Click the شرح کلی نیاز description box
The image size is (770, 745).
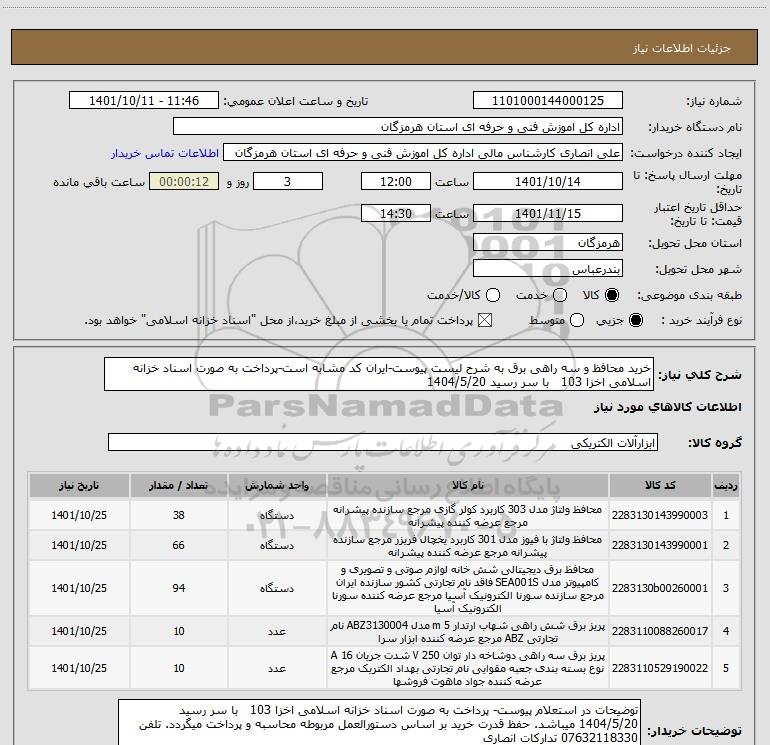tap(379, 375)
